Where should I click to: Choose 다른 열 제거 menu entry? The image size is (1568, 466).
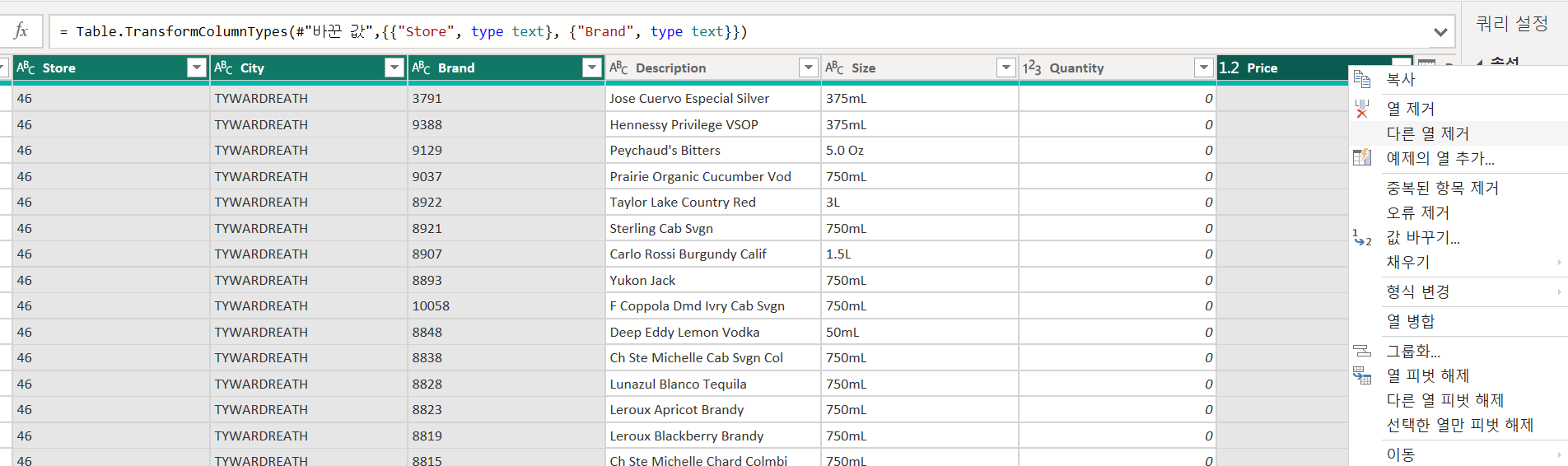(1458, 133)
